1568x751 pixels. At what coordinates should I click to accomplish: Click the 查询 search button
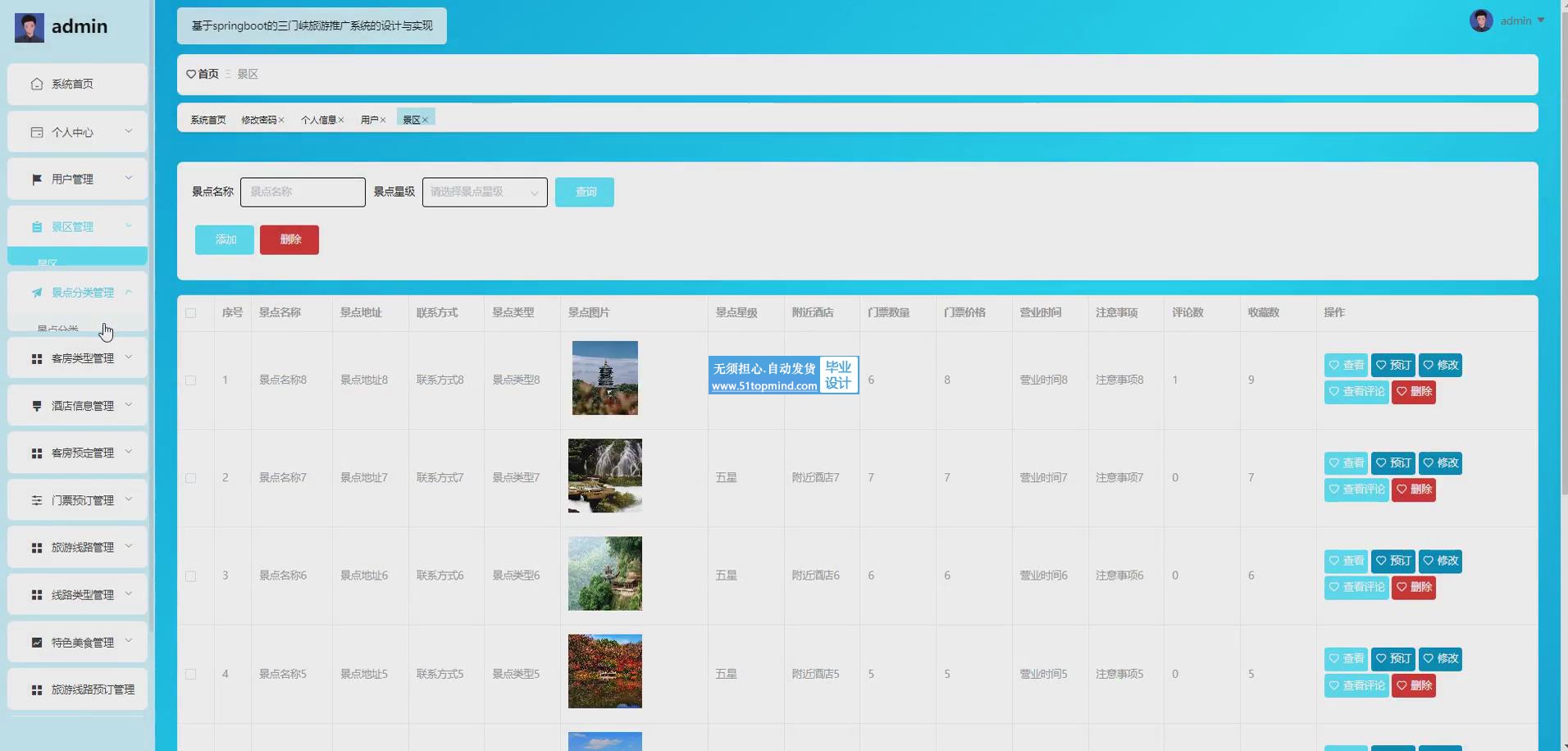(x=585, y=192)
